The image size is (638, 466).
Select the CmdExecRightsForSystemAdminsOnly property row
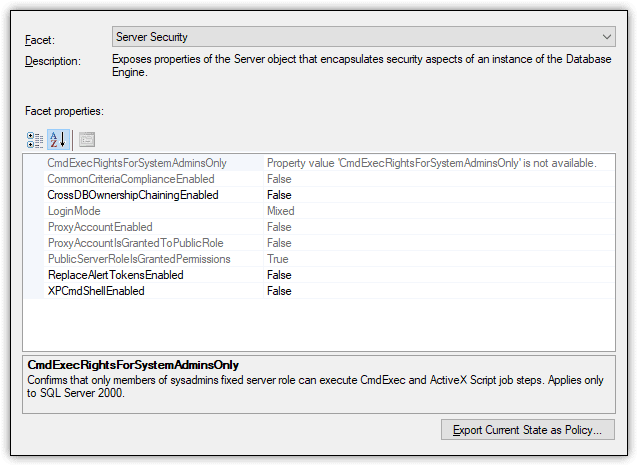click(x=319, y=163)
